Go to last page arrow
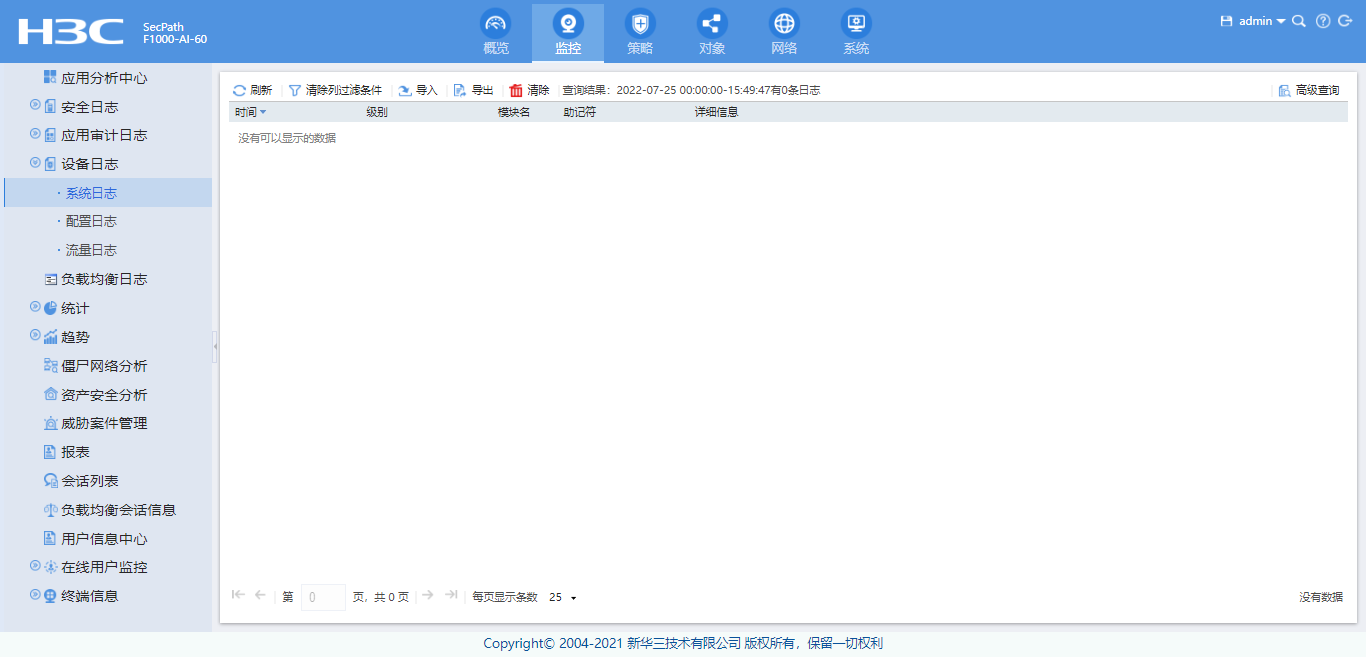 pyautogui.click(x=451, y=595)
